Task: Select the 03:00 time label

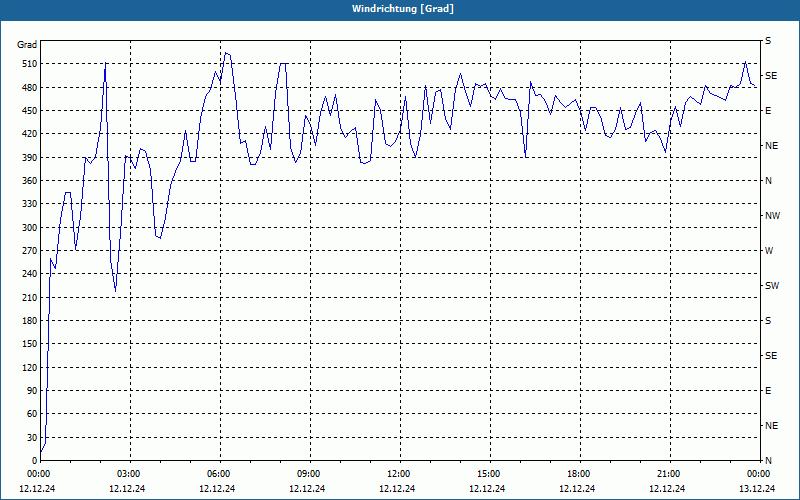Action: tap(131, 473)
